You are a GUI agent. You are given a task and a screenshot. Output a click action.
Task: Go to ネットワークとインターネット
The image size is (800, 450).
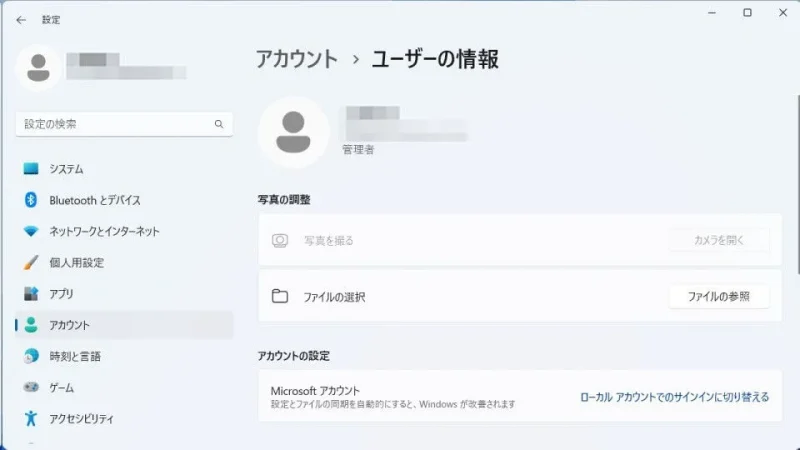coord(124,231)
